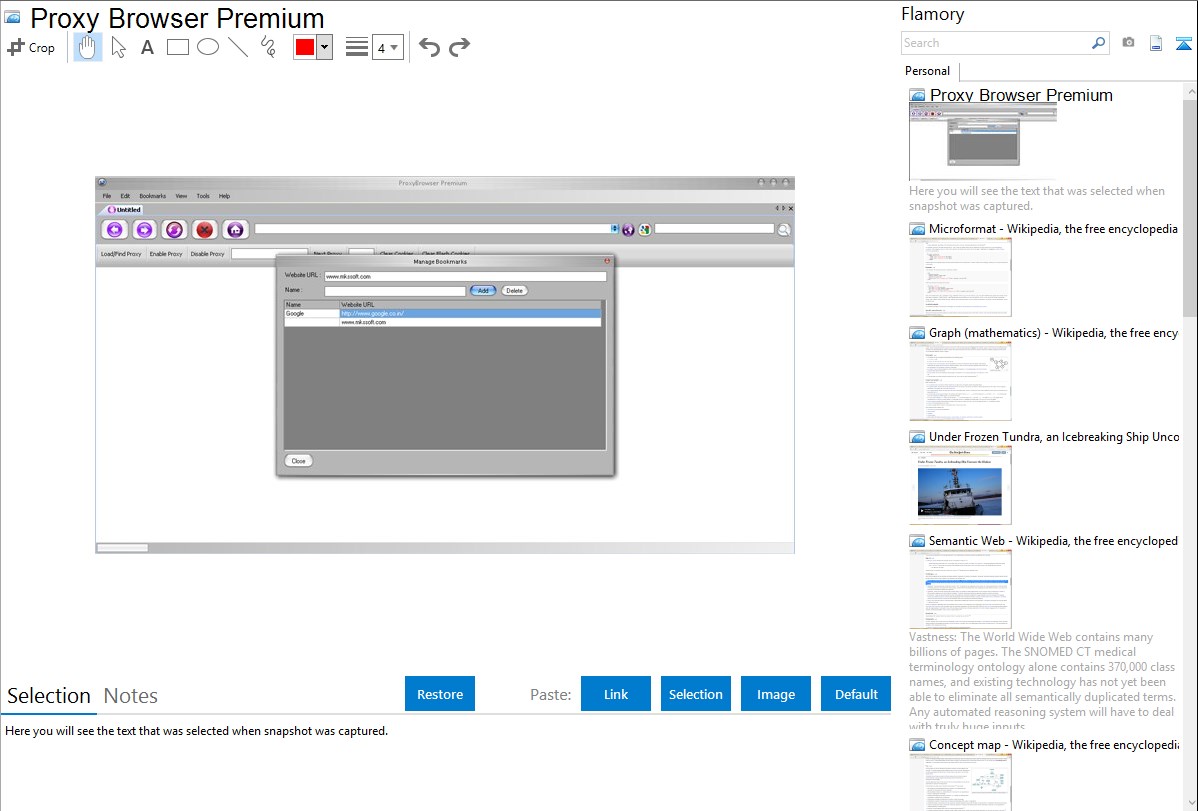
Task: Select the Crop tool
Action: [x=31, y=47]
